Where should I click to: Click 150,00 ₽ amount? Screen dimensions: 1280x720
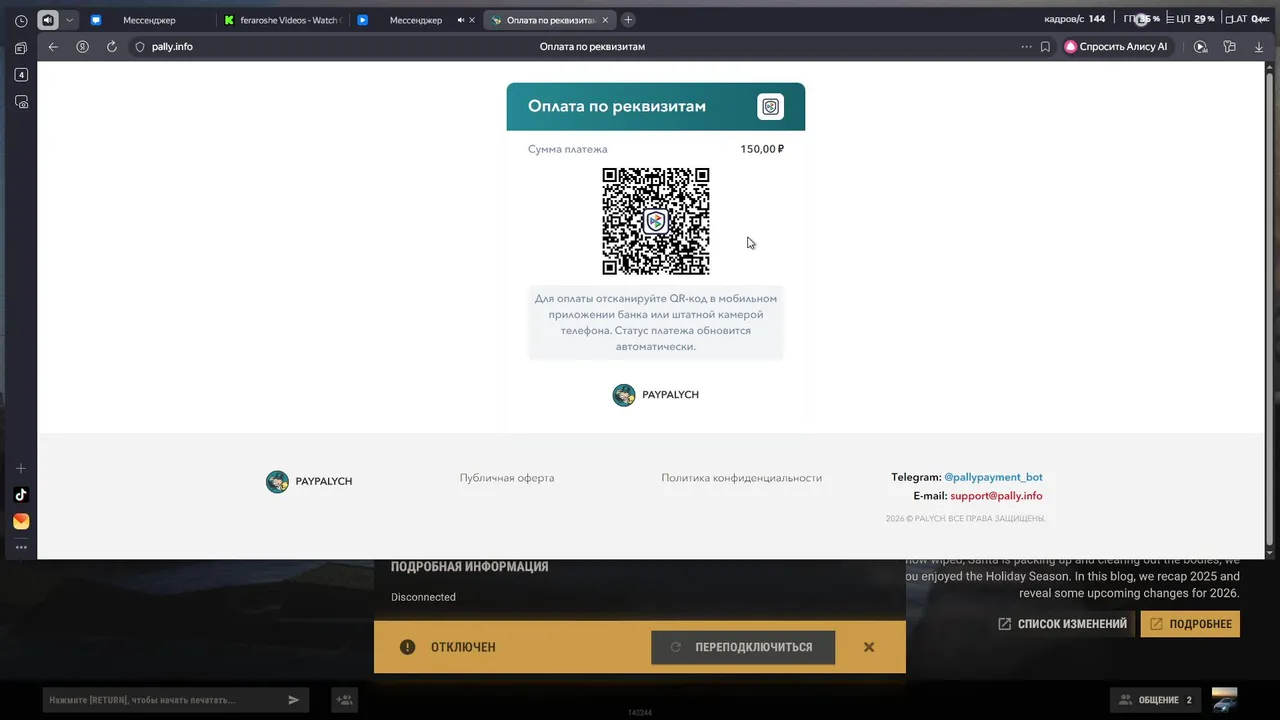762,149
